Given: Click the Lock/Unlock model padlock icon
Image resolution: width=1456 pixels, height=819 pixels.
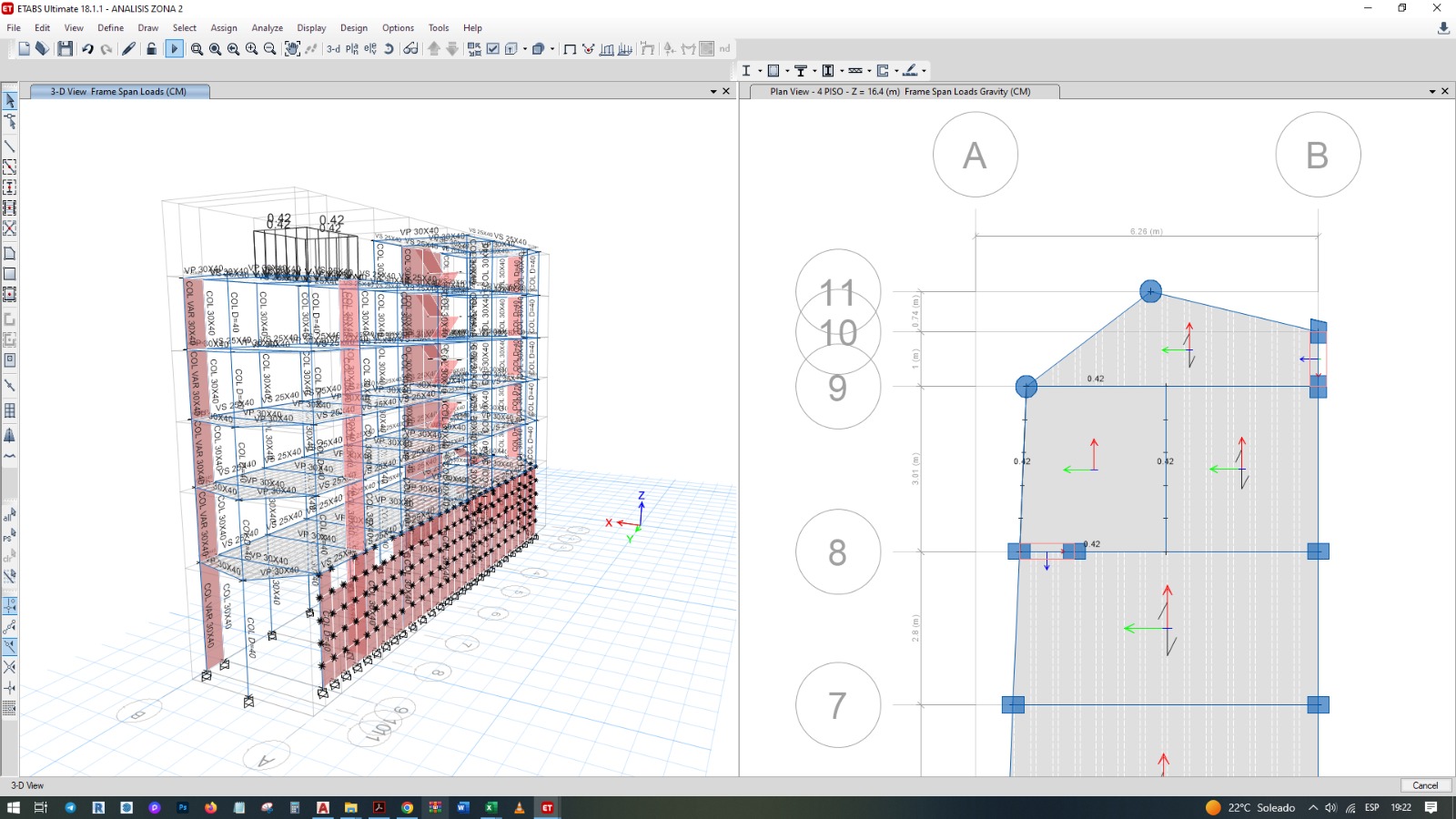Looking at the screenshot, I should [x=151, y=49].
